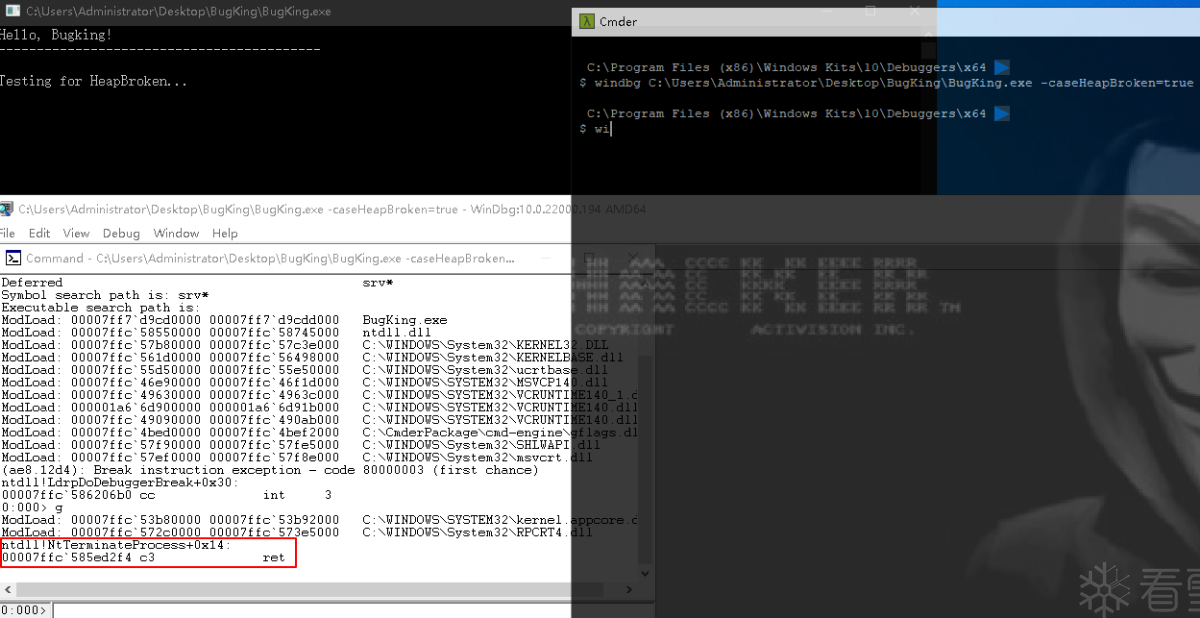Select the ModLoad row for ntdll.dll

click(215, 333)
